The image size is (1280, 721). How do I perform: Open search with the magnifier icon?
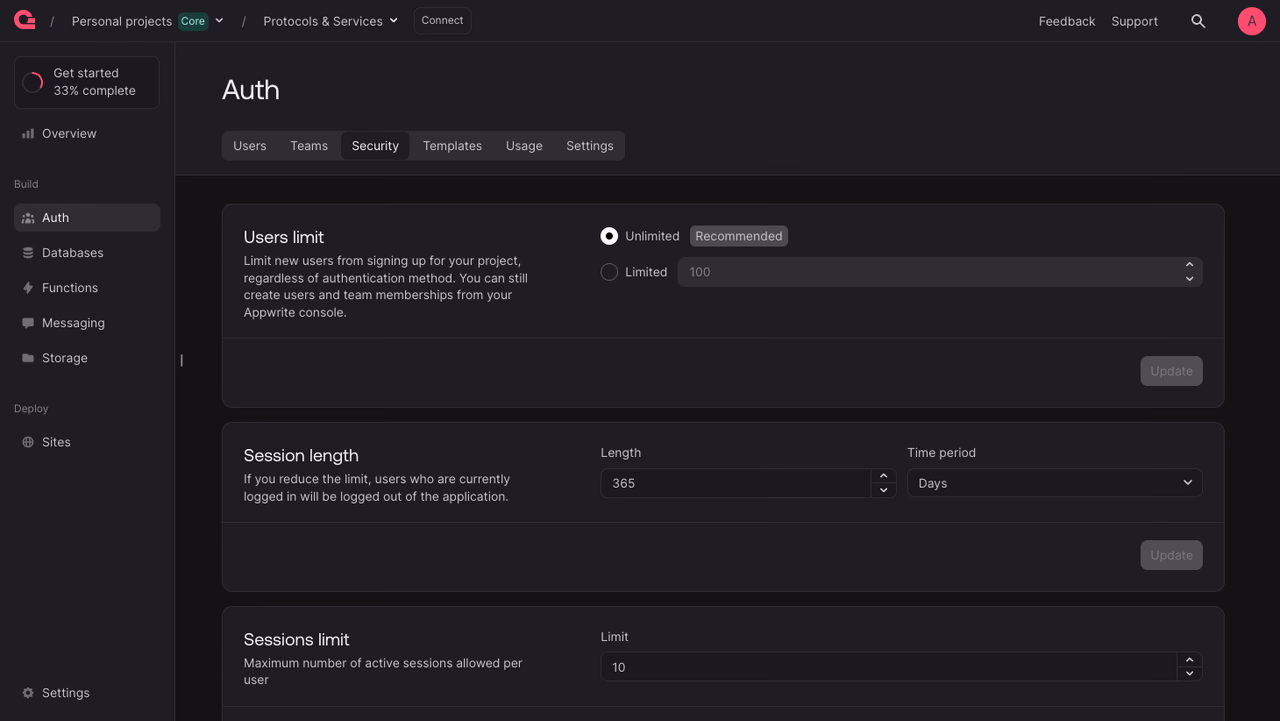coord(1198,21)
